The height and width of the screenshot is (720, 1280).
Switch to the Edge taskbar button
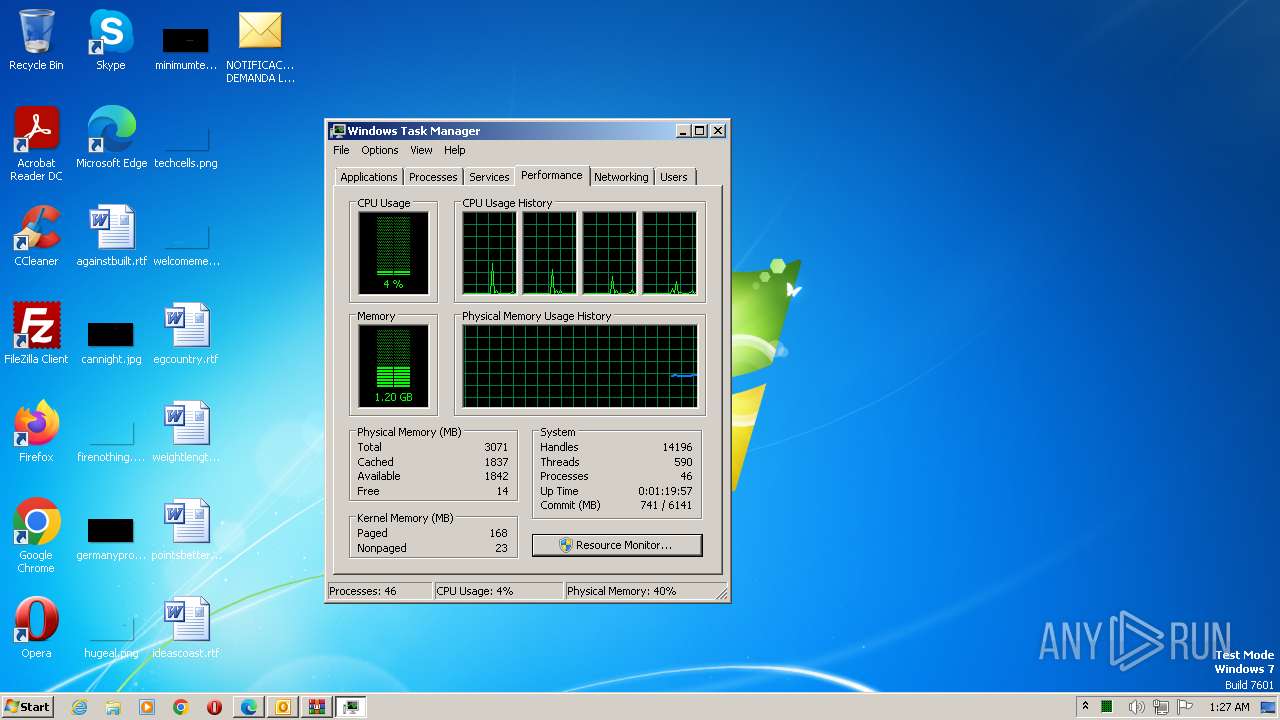pos(248,707)
